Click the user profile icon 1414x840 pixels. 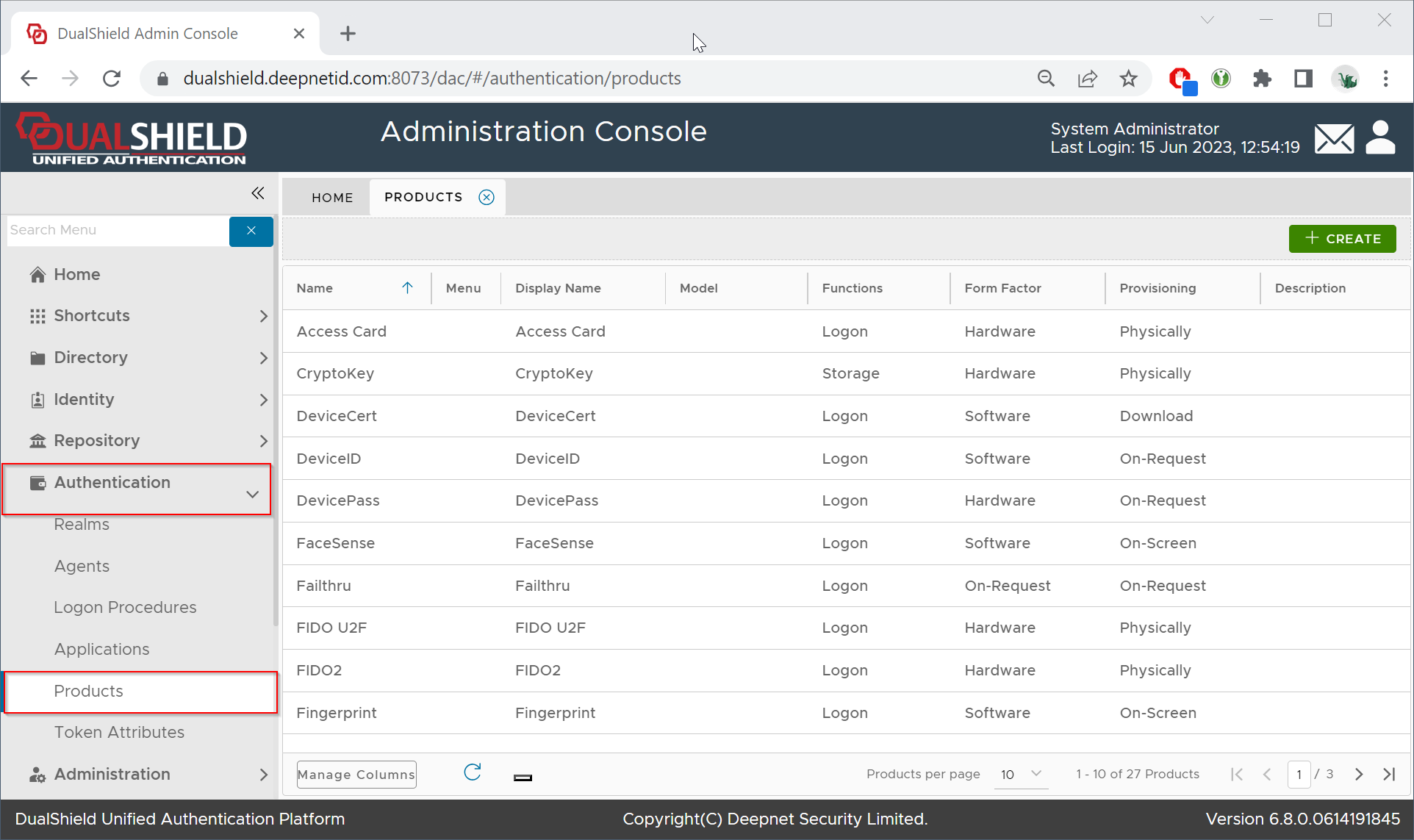(x=1380, y=137)
